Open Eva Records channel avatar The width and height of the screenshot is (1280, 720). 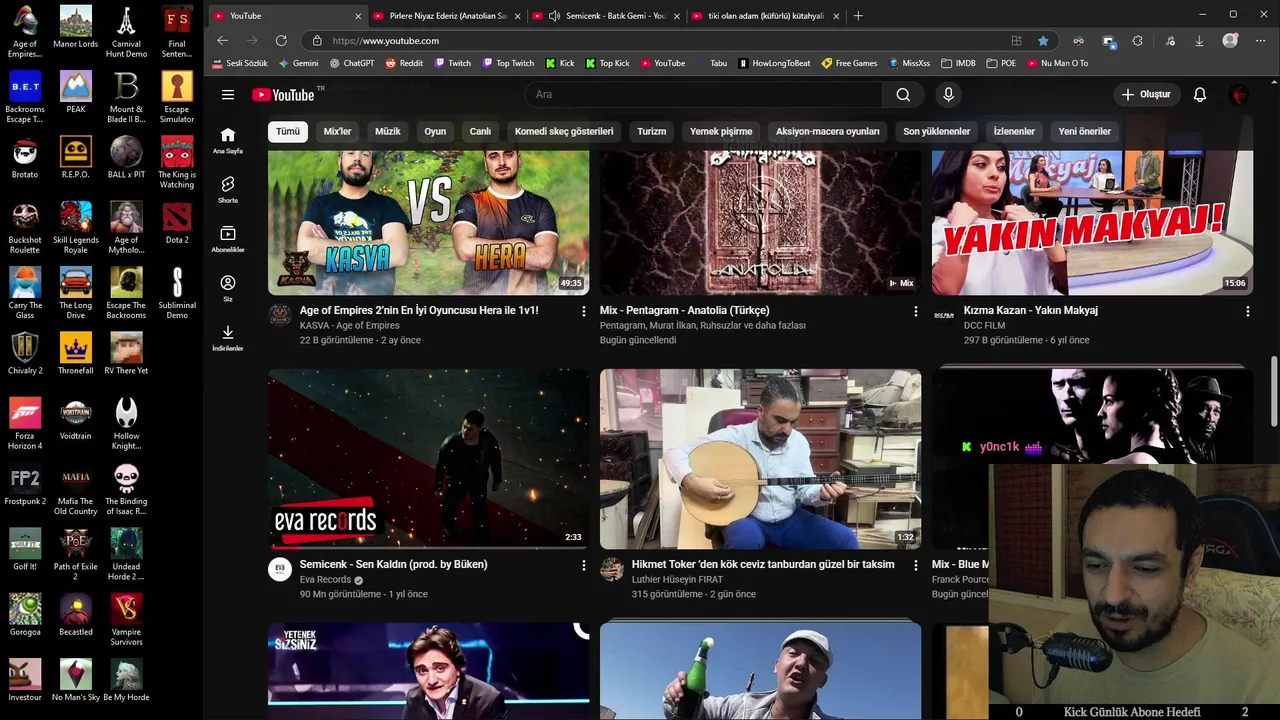[280, 570]
